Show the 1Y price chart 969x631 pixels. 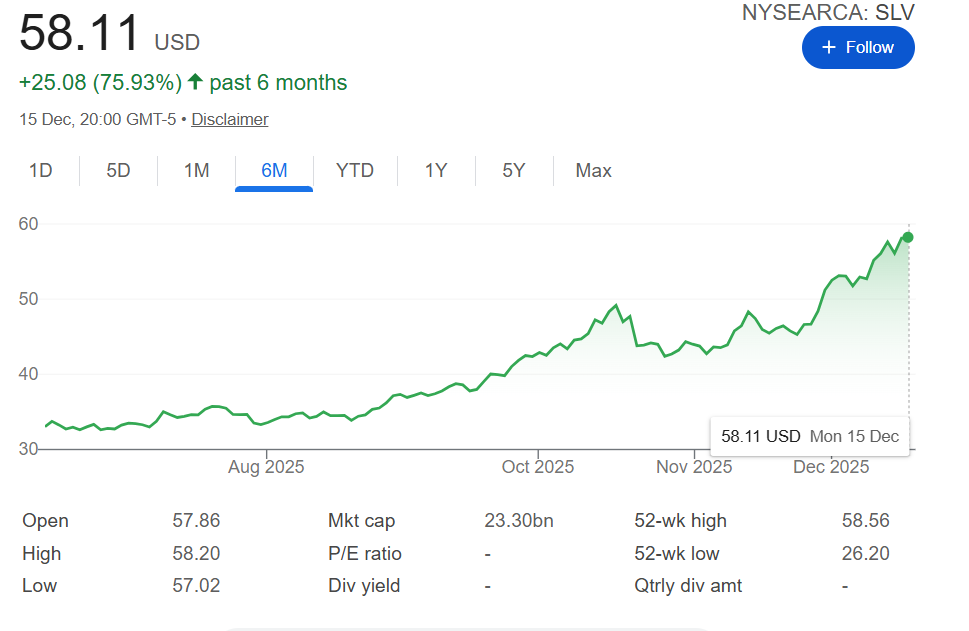point(436,171)
